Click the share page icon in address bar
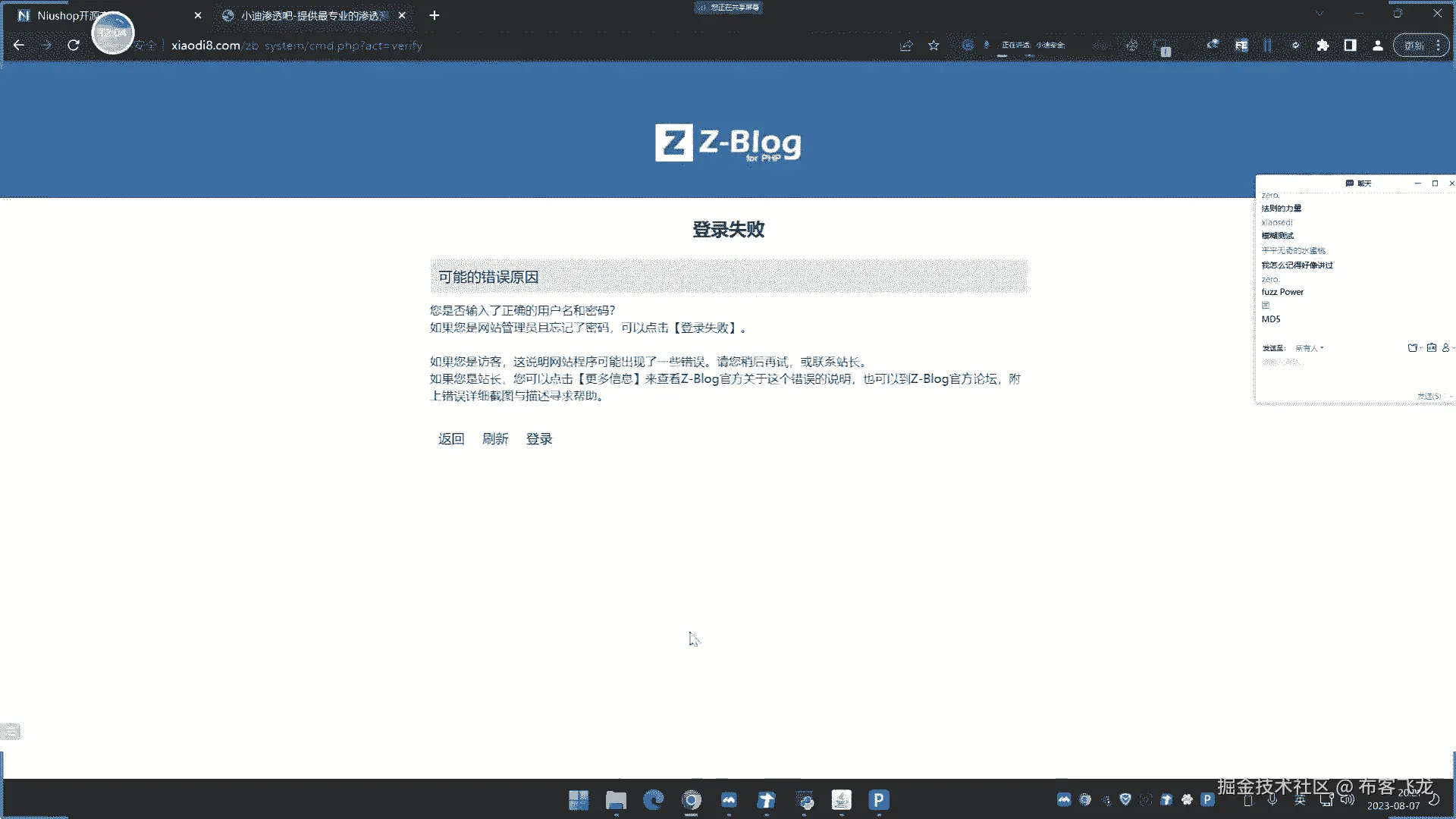This screenshot has height=819, width=1456. tap(905, 45)
